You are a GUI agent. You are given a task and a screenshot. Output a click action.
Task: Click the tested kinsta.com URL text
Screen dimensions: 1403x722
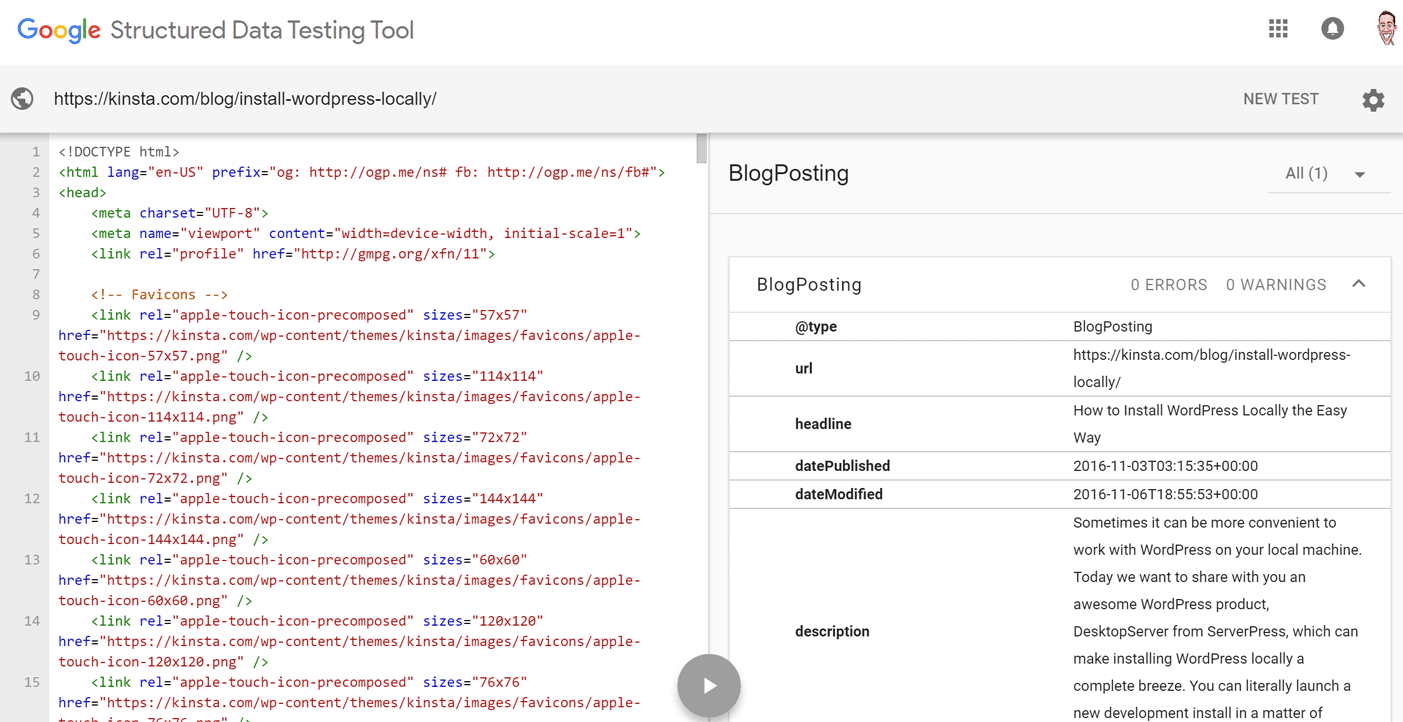coord(245,99)
